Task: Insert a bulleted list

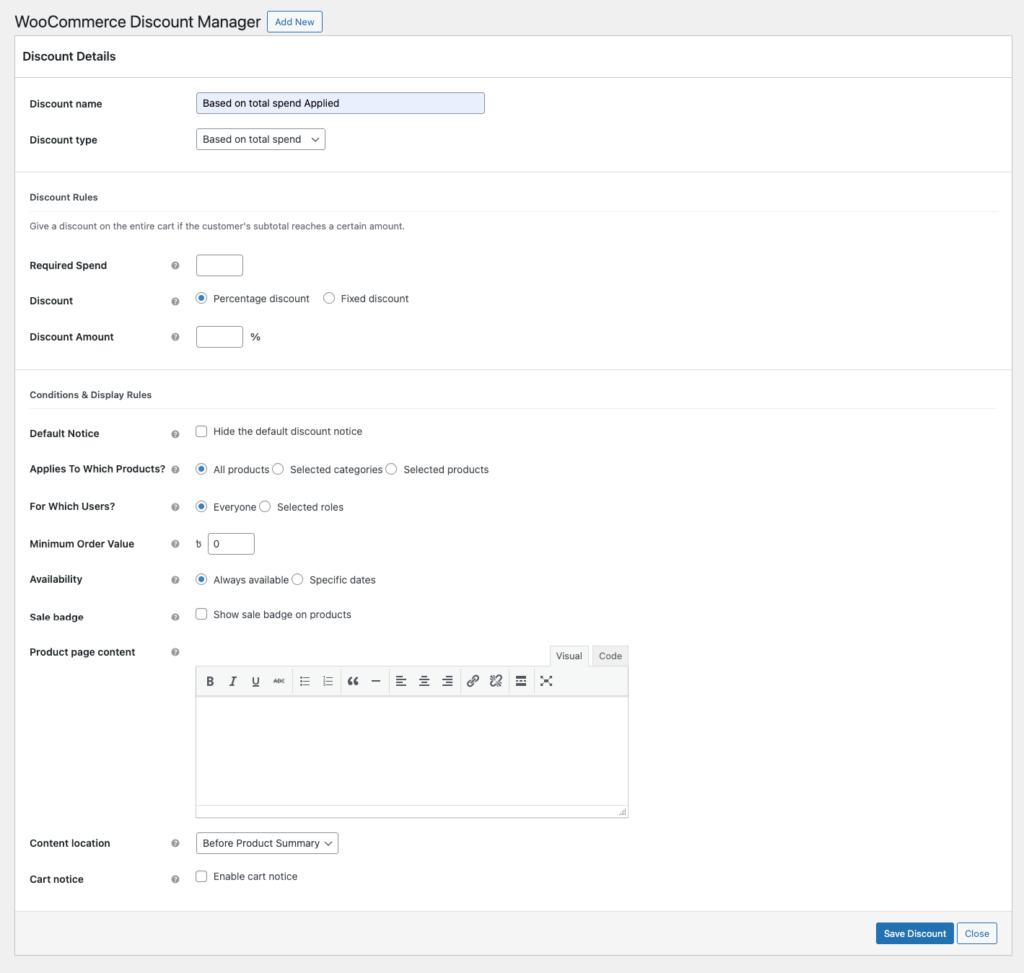Action: coord(304,681)
